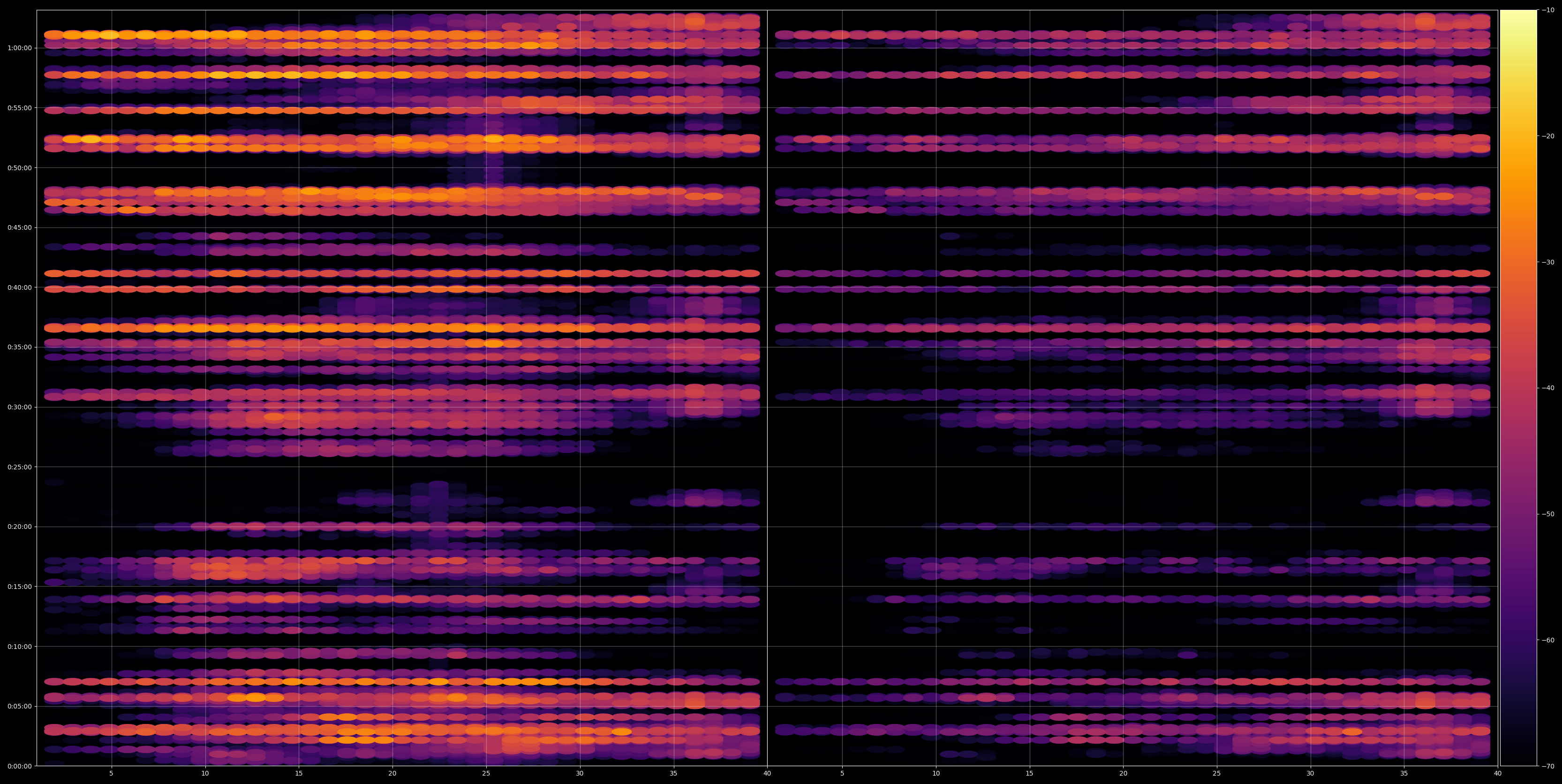1562x784 pixels.
Task: Select the 0:30:00 y-axis tick label
Action: pos(19,407)
